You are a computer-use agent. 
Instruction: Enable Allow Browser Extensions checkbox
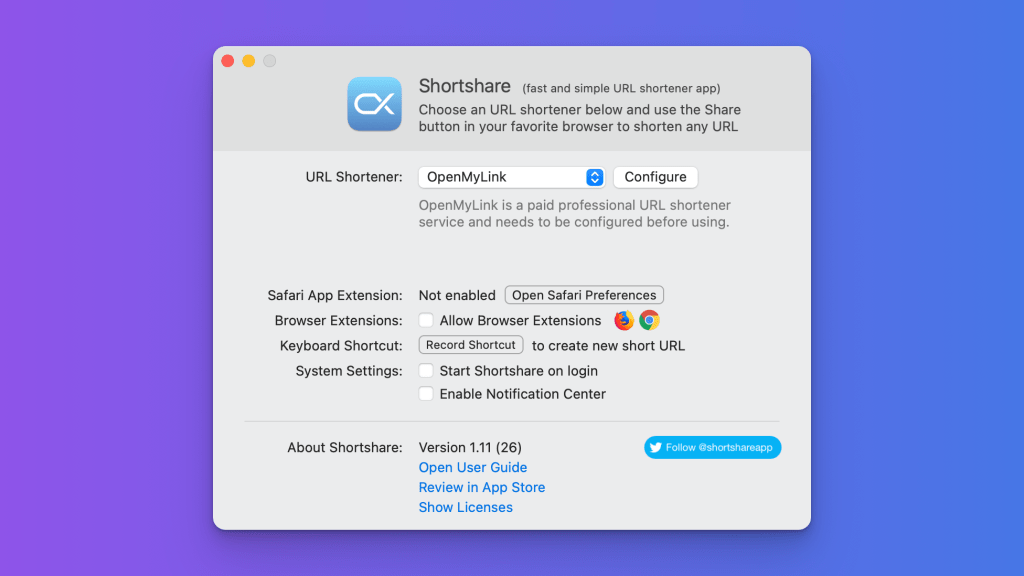click(x=426, y=320)
